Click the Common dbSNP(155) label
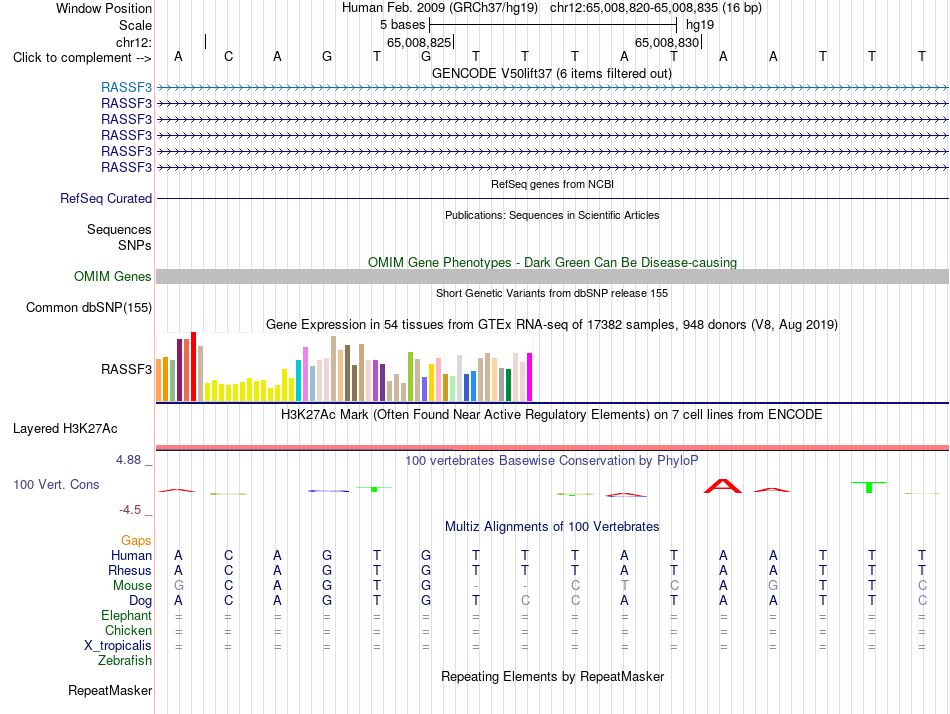Screen dimensions: 950x714 [x=88, y=307]
